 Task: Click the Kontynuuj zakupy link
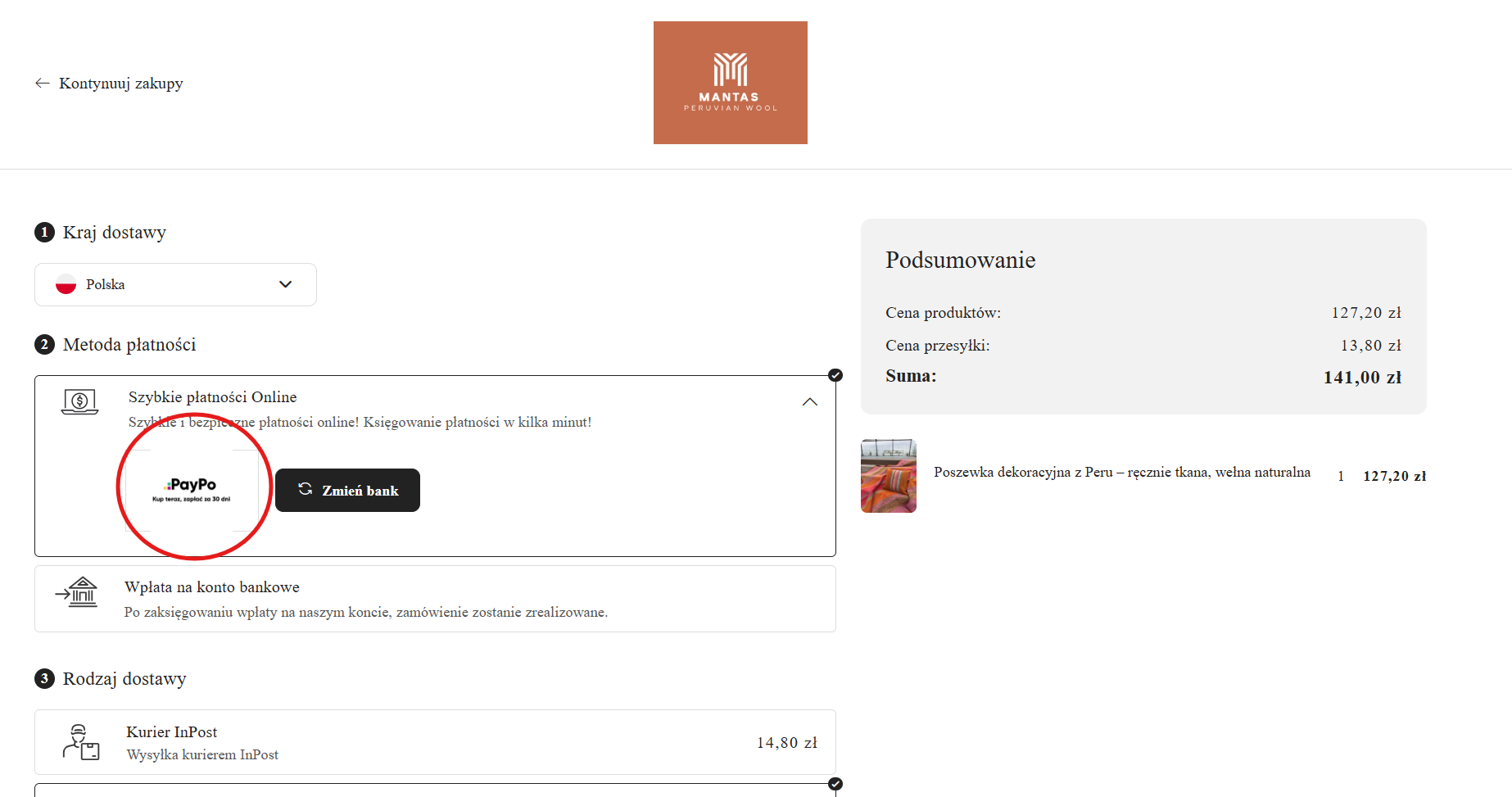coord(121,84)
